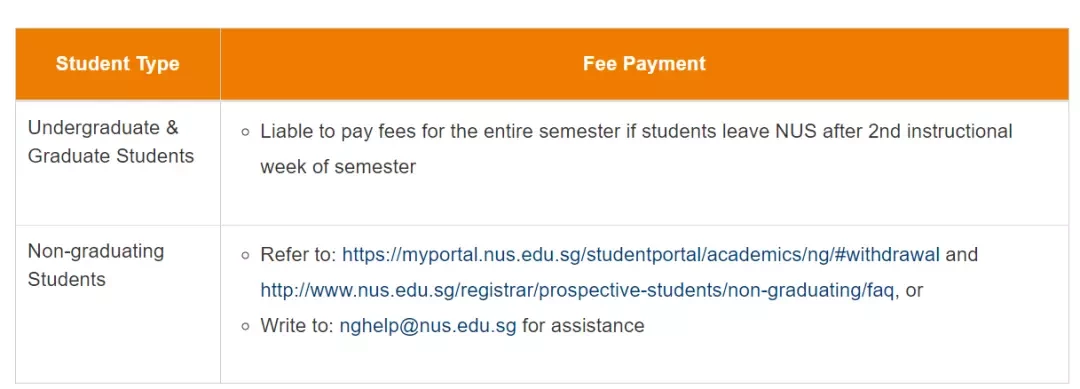Click the bullet before 'Write to:'

(x=246, y=326)
